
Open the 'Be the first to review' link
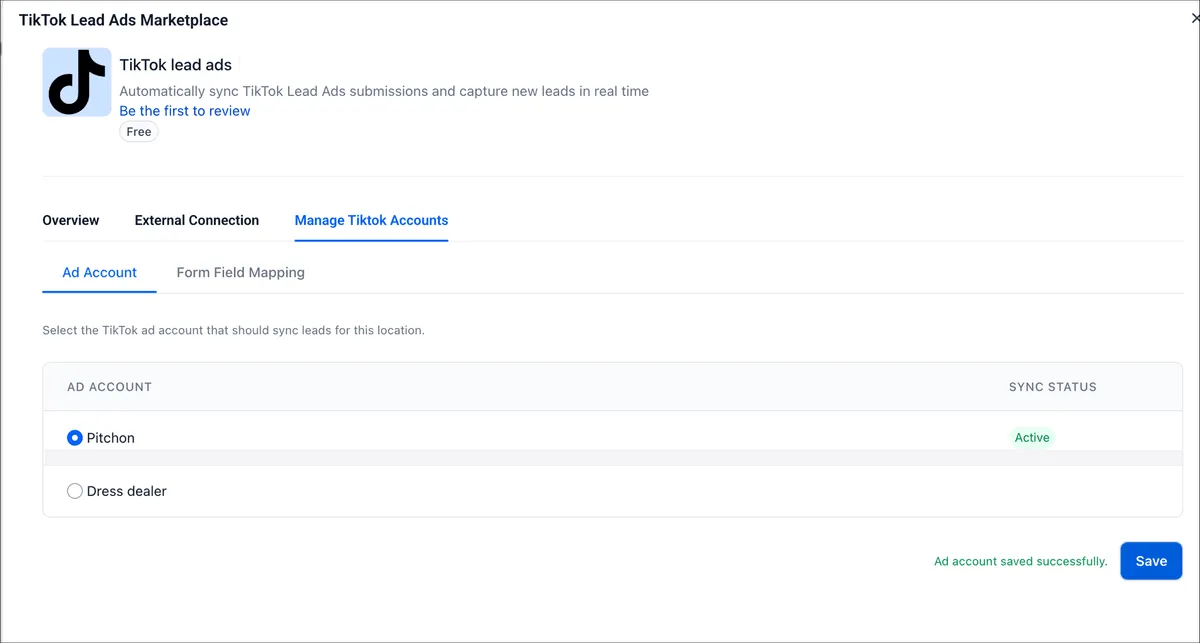(185, 111)
